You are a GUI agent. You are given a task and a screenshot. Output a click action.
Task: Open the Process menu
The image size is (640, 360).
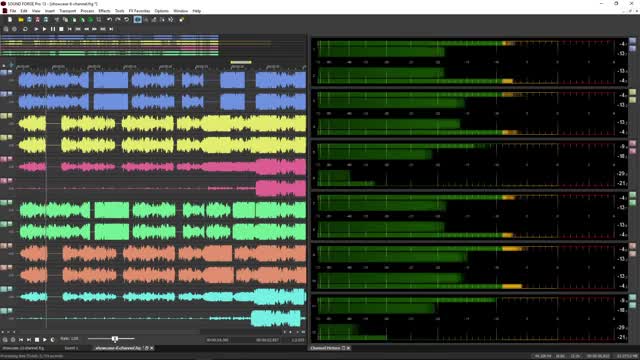pyautogui.click(x=87, y=11)
